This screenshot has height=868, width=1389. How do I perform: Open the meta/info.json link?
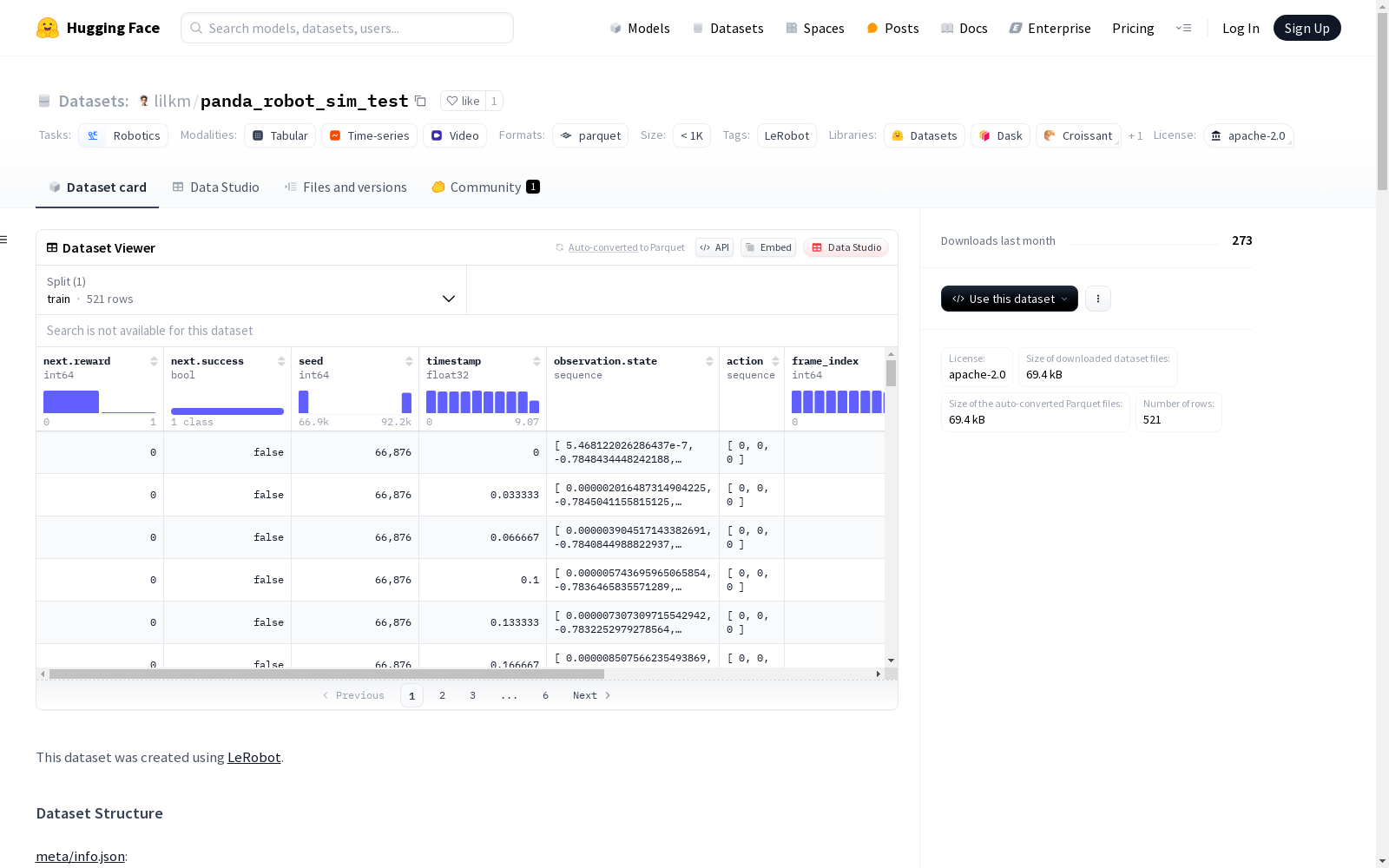(x=80, y=856)
